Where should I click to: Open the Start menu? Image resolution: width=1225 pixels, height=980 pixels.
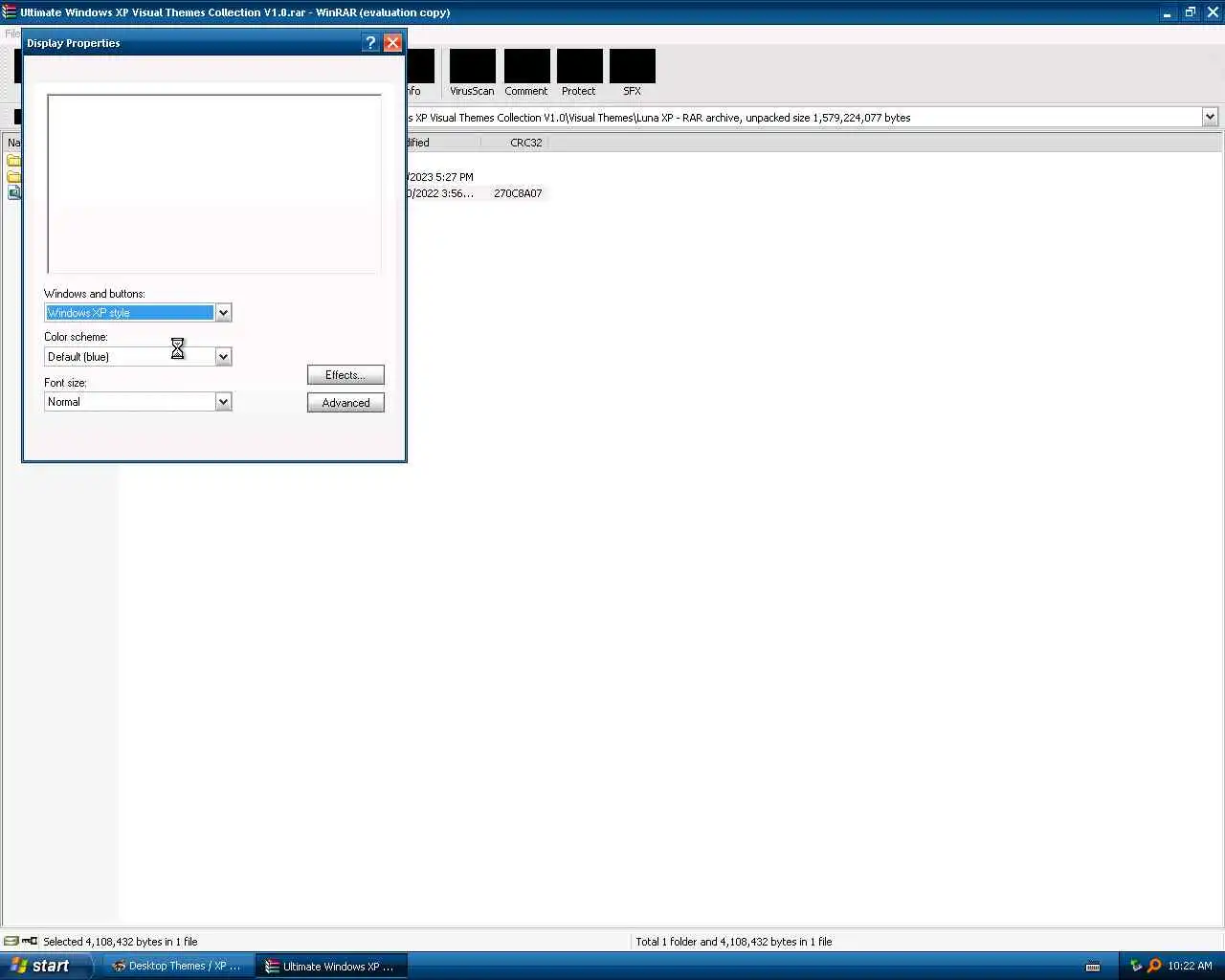pos(46,966)
